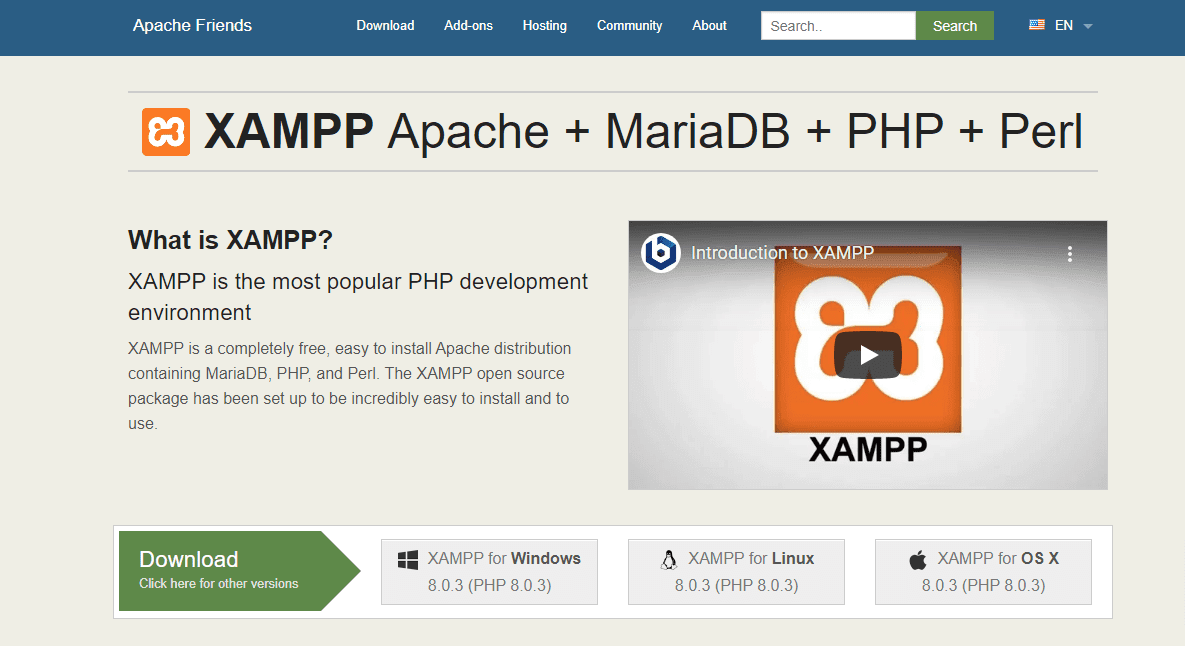This screenshot has width=1185, height=646.
Task: Play the Introduction to XAMPP video
Action: [867, 354]
